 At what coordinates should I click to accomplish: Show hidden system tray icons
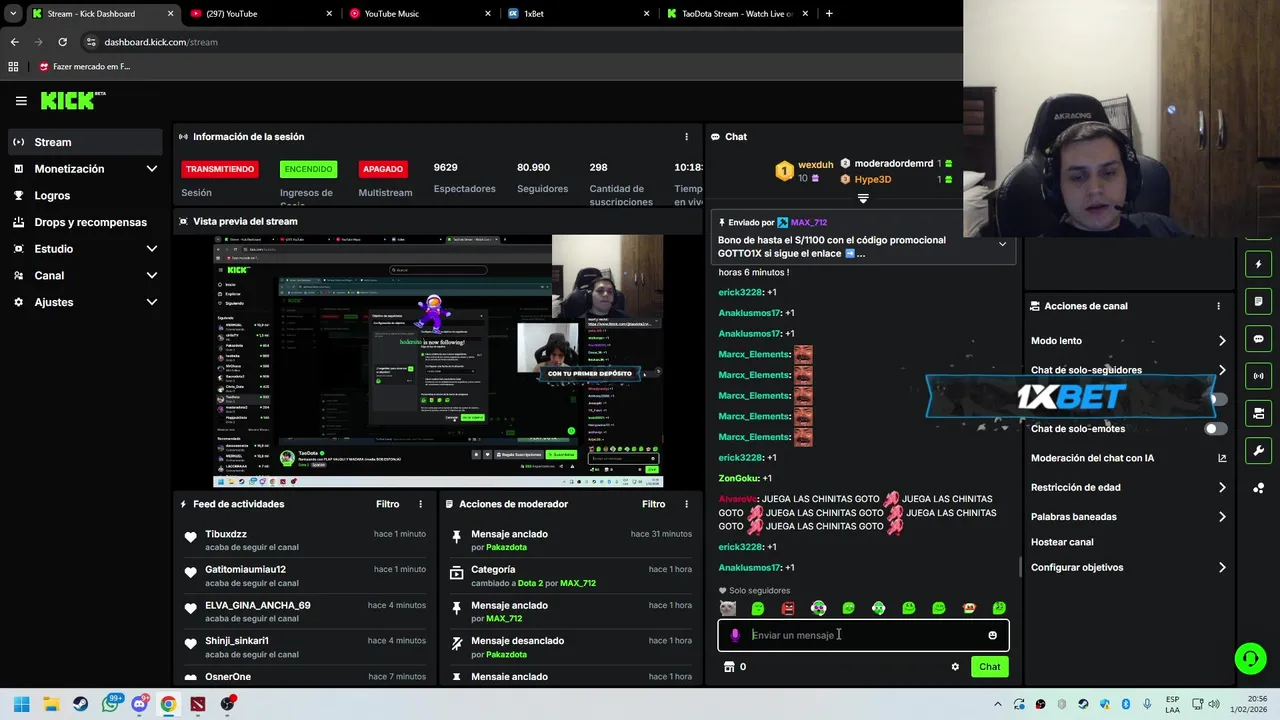coord(996,704)
